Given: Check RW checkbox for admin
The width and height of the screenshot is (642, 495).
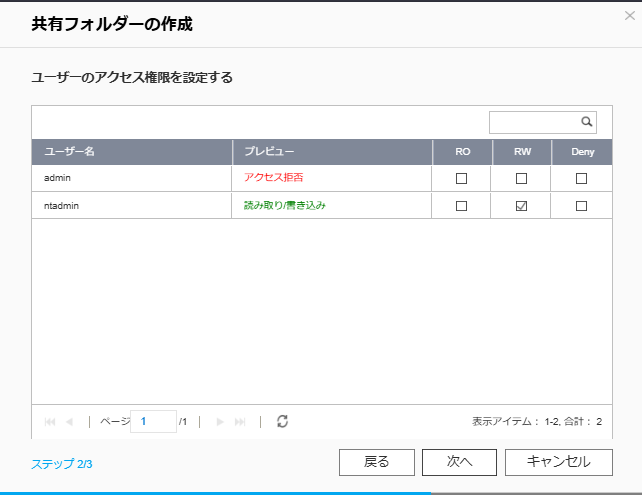Looking at the screenshot, I should pyautogui.click(x=521, y=179).
